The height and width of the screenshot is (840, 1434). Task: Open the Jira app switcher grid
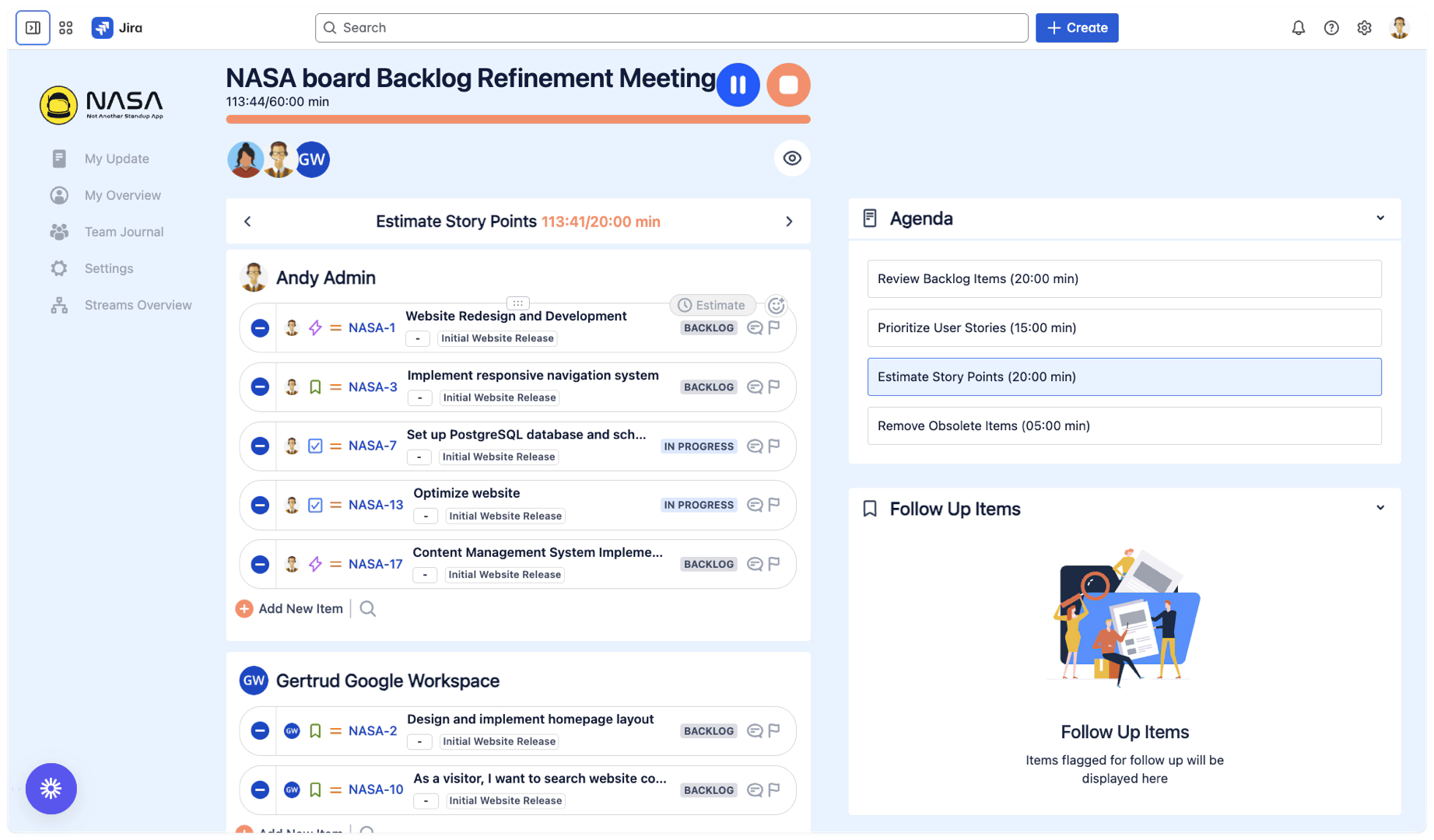click(x=66, y=28)
